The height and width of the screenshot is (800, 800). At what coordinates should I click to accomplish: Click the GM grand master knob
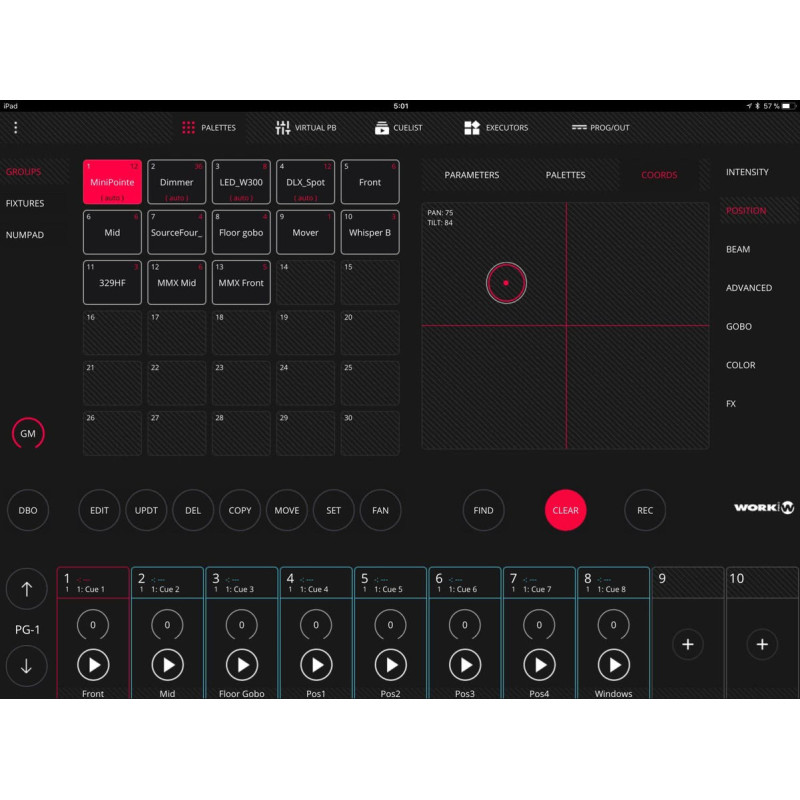[28, 434]
